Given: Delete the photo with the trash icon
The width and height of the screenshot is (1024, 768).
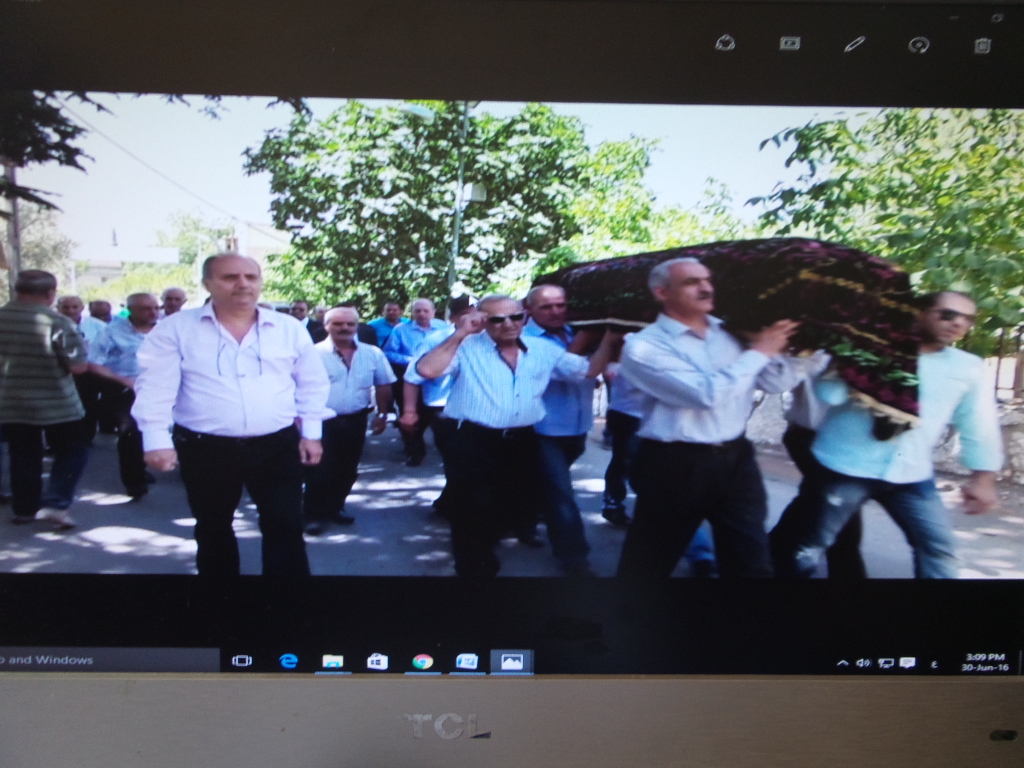Looking at the screenshot, I should pyautogui.click(x=982, y=45).
